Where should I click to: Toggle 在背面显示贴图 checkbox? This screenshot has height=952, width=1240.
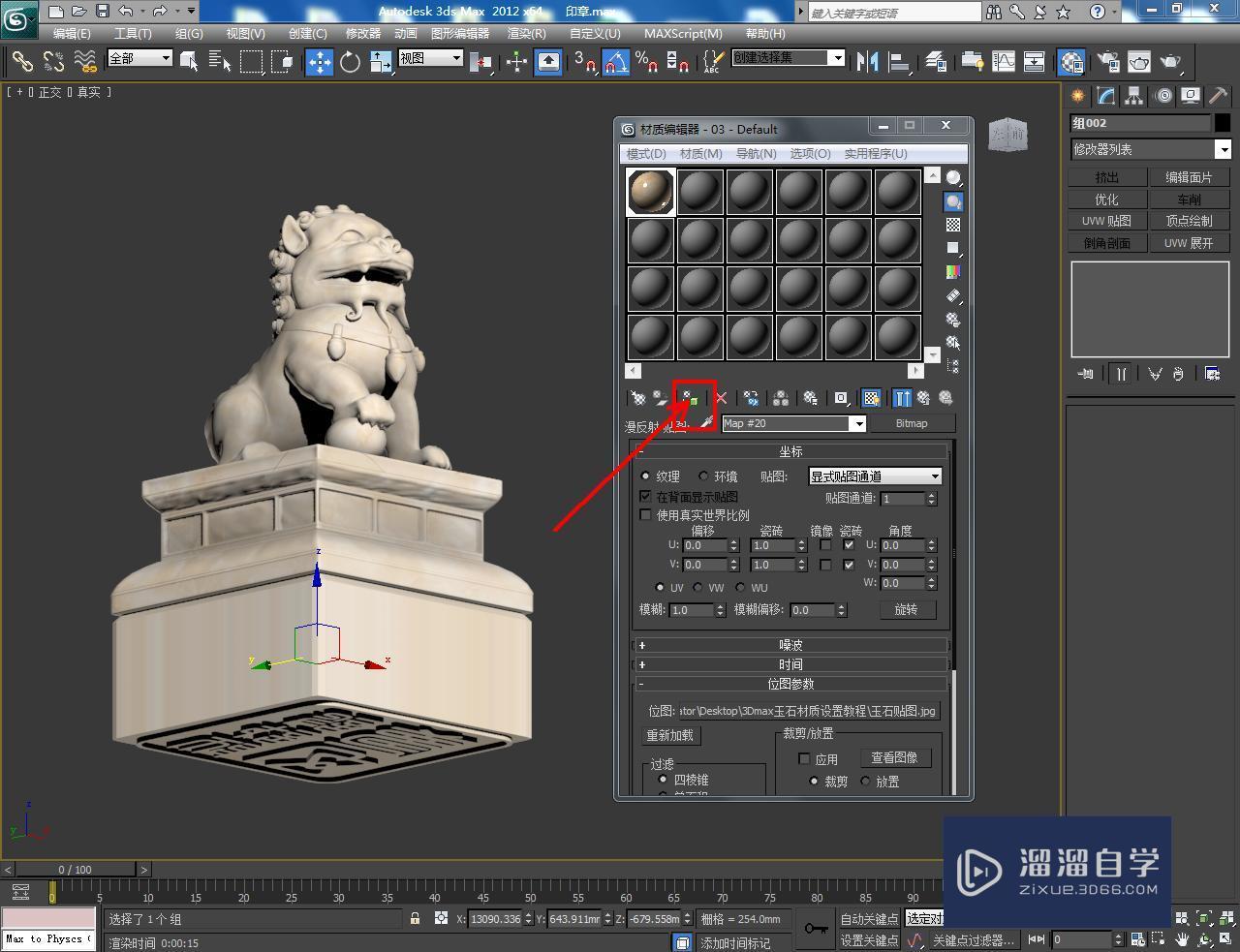645,496
